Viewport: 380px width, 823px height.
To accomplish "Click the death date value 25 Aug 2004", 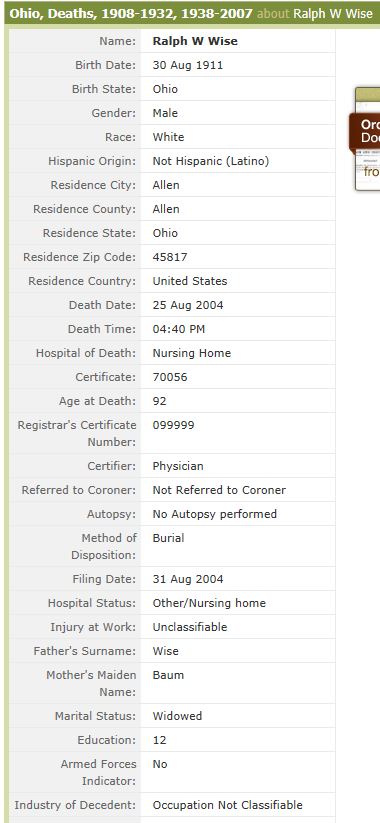I will coord(187,305).
